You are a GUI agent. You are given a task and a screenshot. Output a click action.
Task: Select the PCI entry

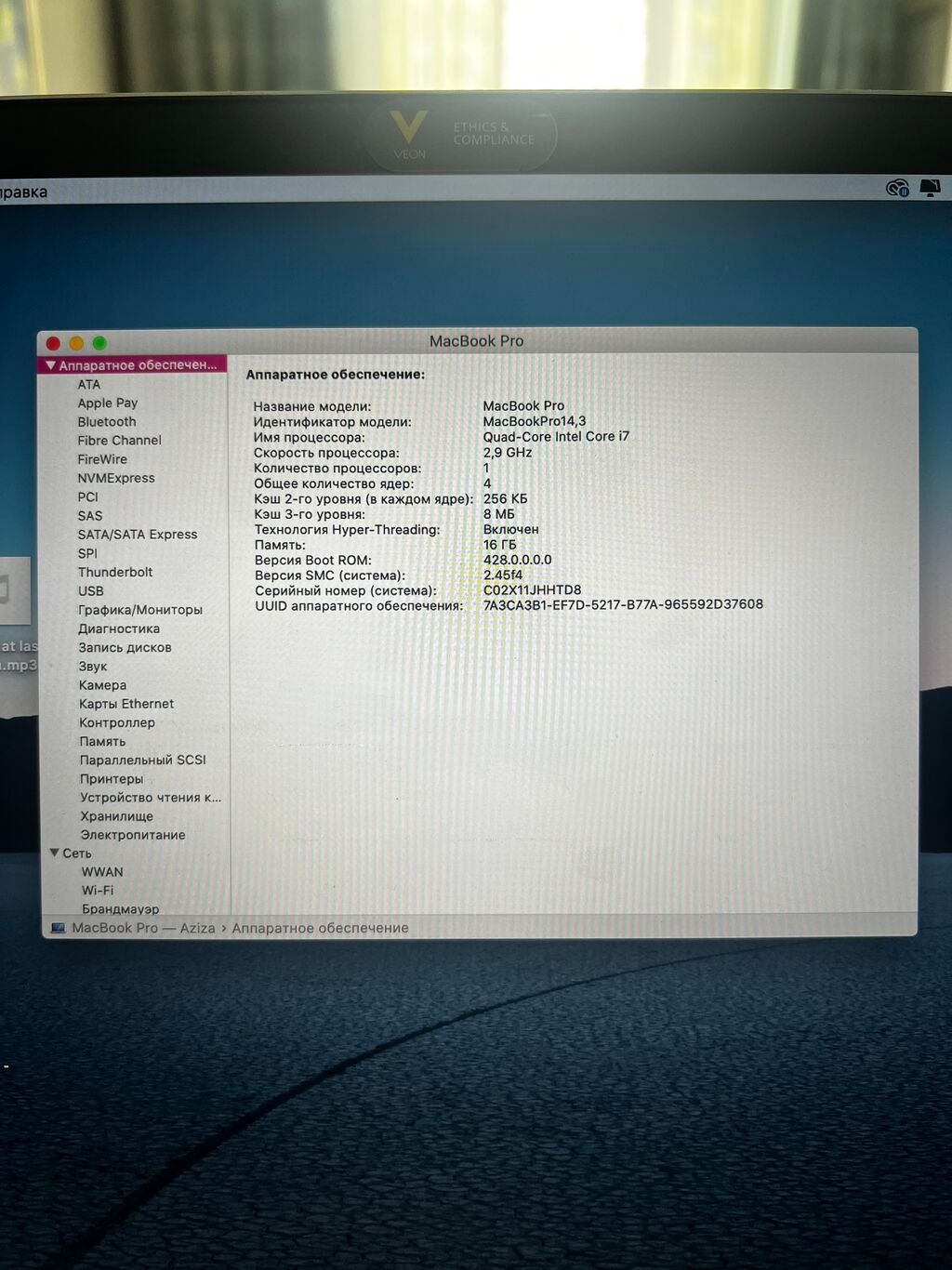87,496
